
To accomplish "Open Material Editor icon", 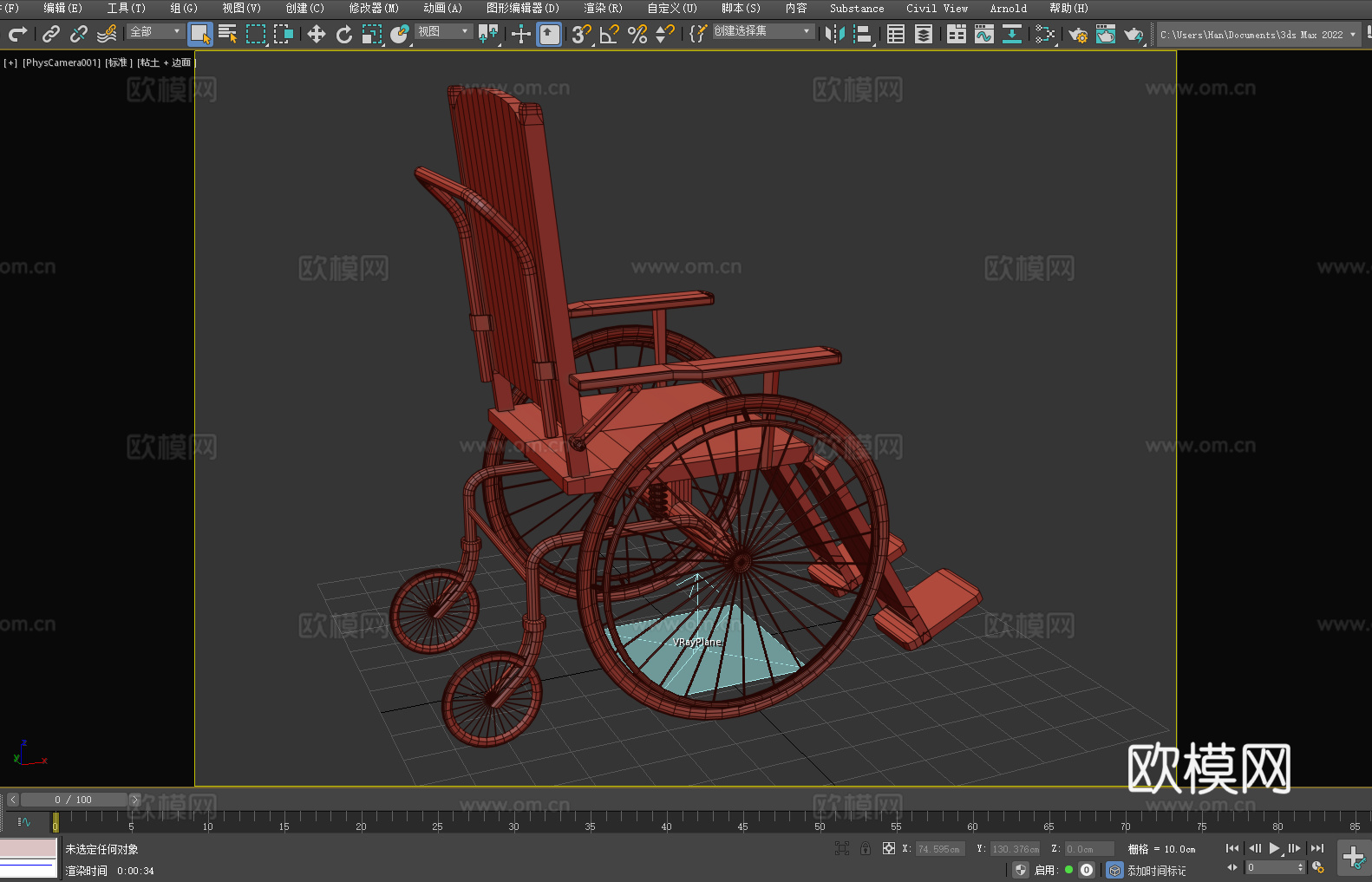I will 1045,34.
